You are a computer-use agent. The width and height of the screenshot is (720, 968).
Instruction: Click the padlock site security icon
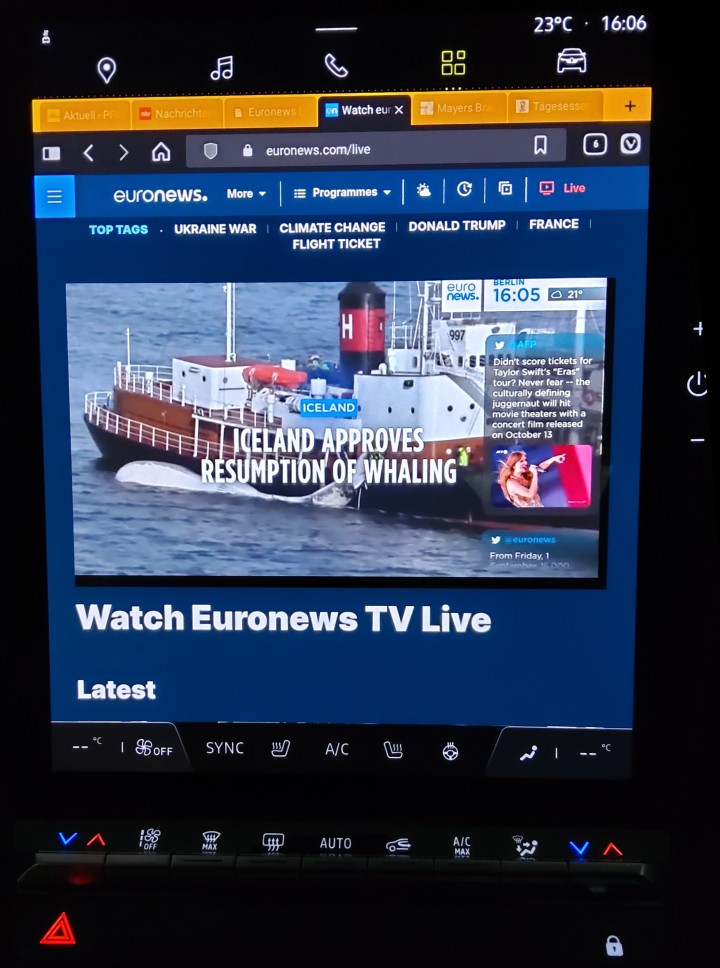click(x=248, y=150)
